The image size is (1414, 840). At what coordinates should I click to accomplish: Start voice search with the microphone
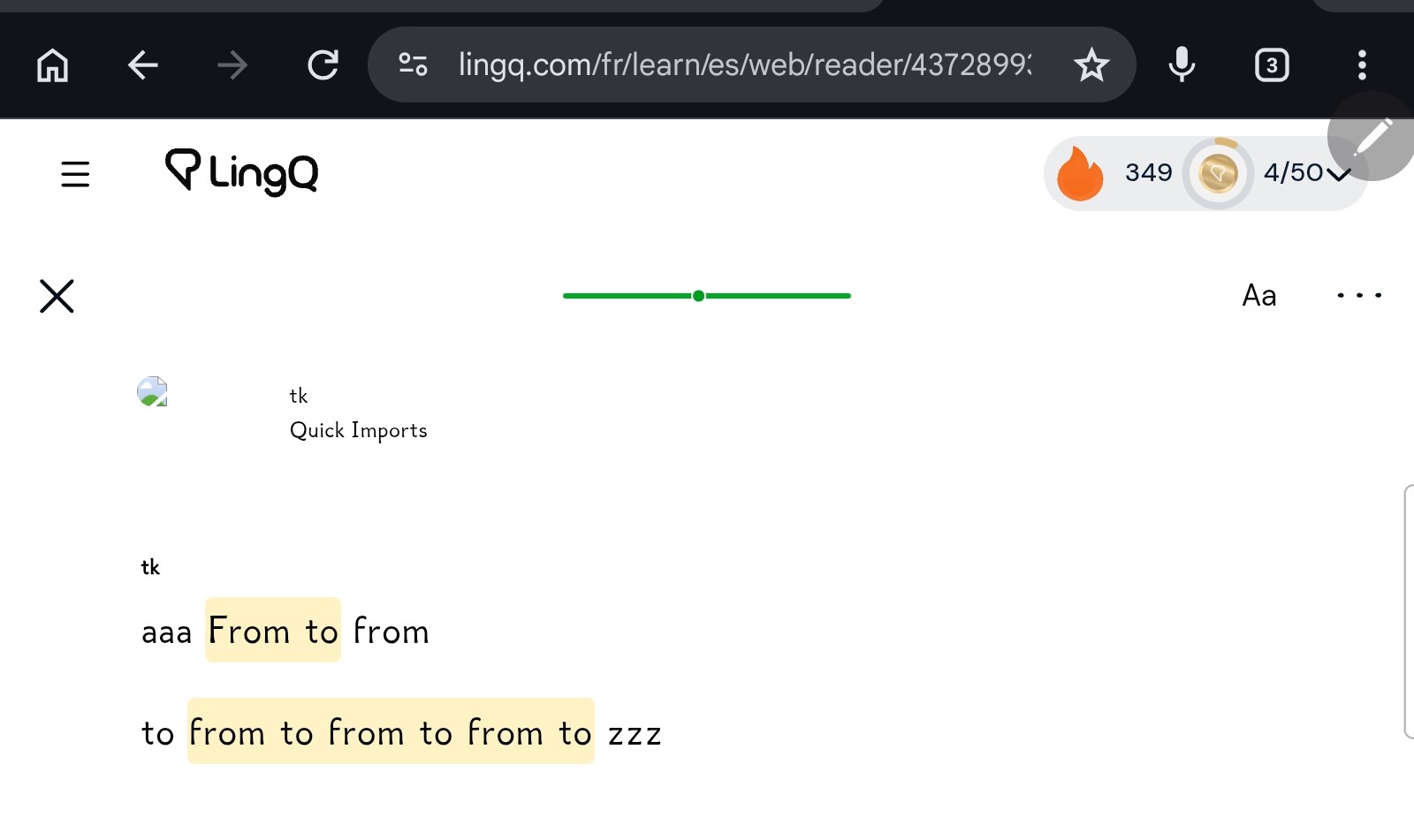click(x=1182, y=64)
